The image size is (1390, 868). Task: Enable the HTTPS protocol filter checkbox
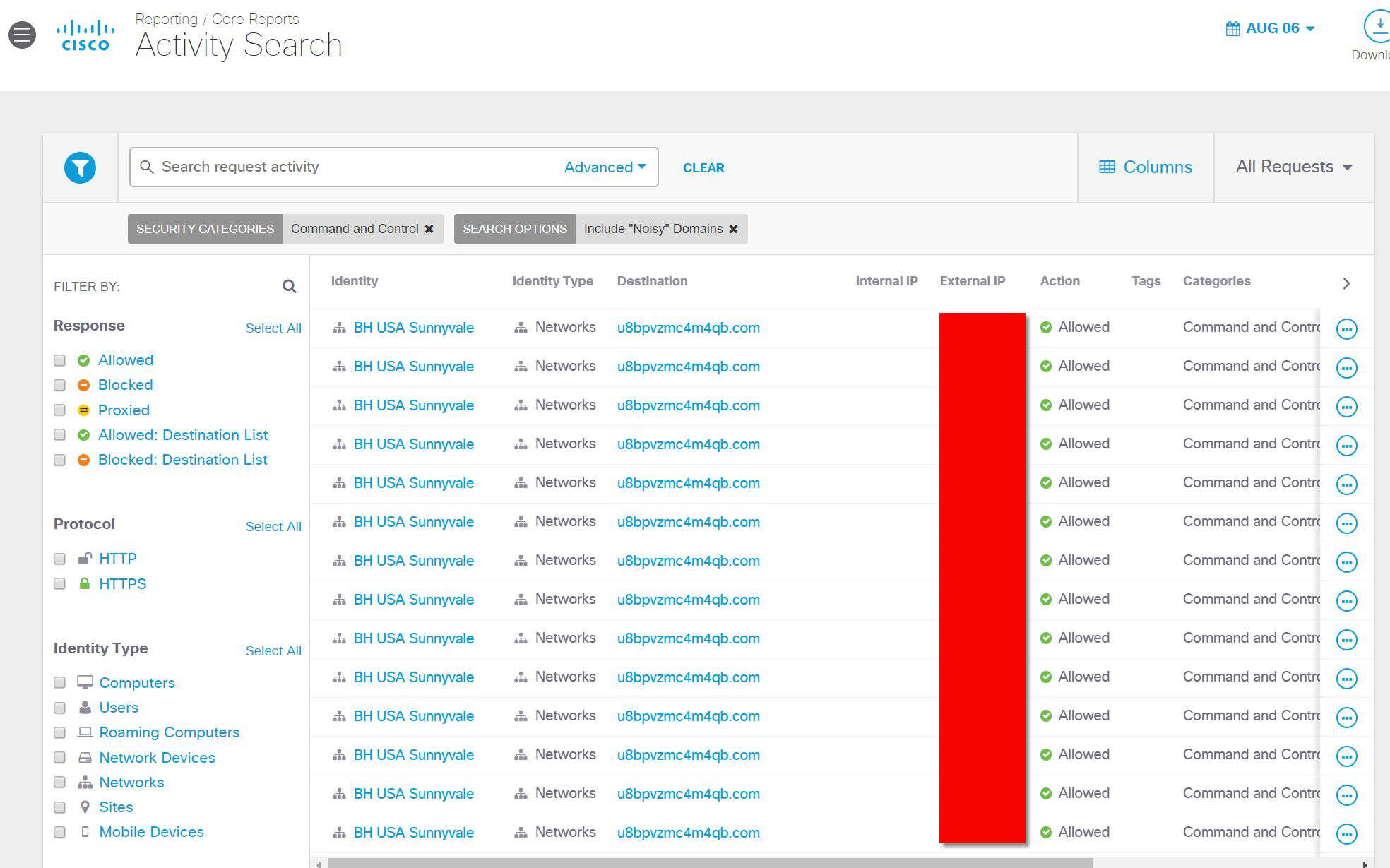(60, 583)
